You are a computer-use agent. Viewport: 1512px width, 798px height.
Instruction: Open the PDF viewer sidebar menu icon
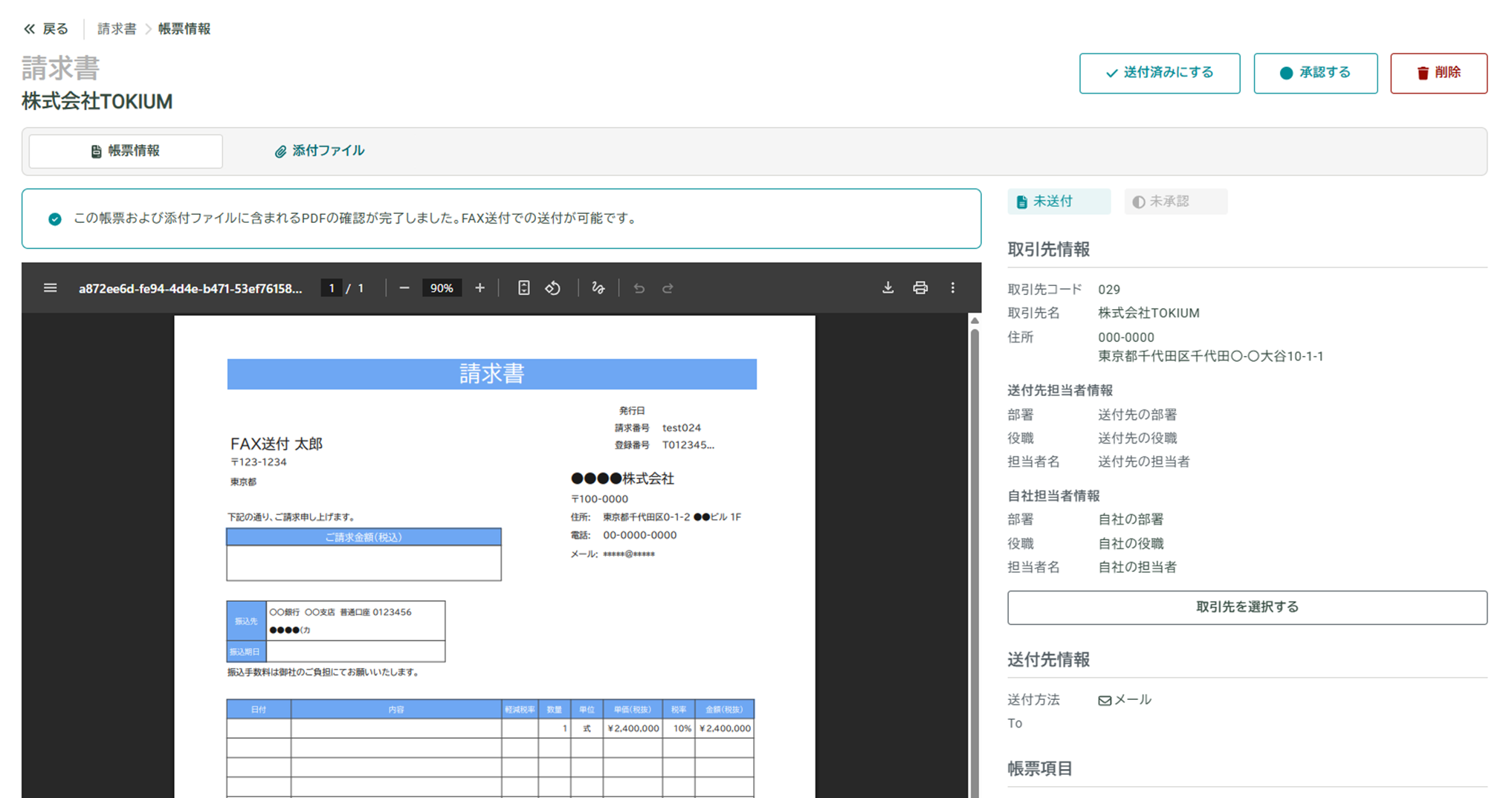point(50,288)
